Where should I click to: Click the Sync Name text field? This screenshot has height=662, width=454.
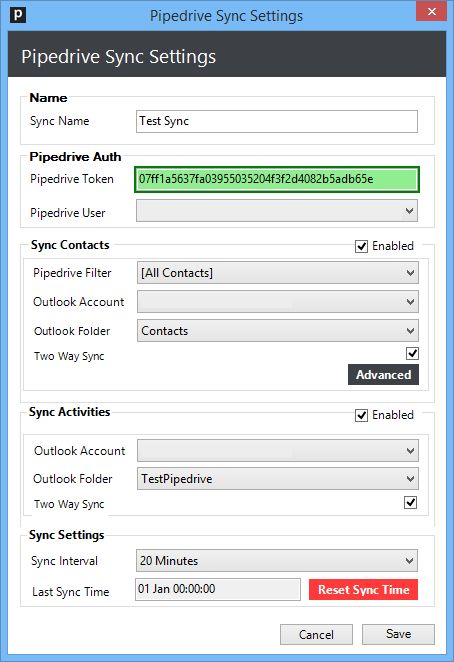[277, 121]
